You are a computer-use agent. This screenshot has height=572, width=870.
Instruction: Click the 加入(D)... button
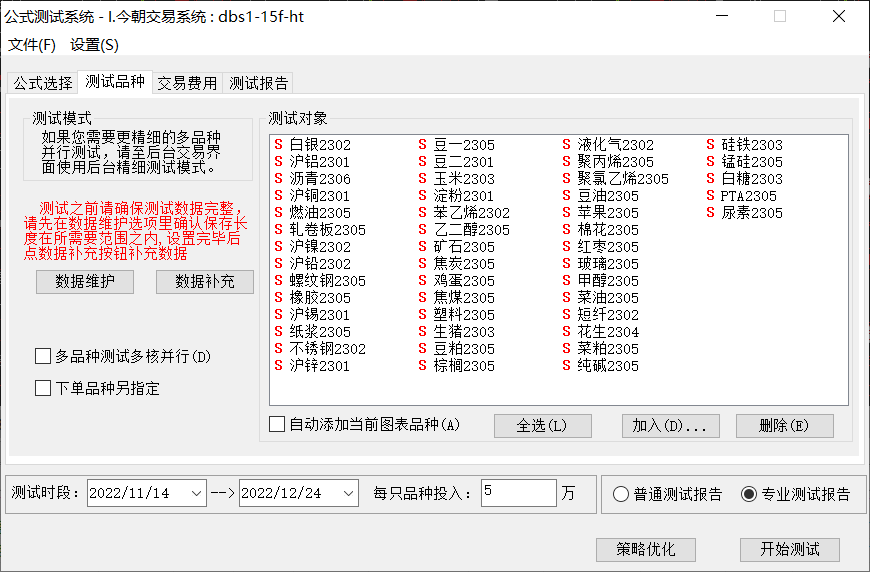coord(670,426)
